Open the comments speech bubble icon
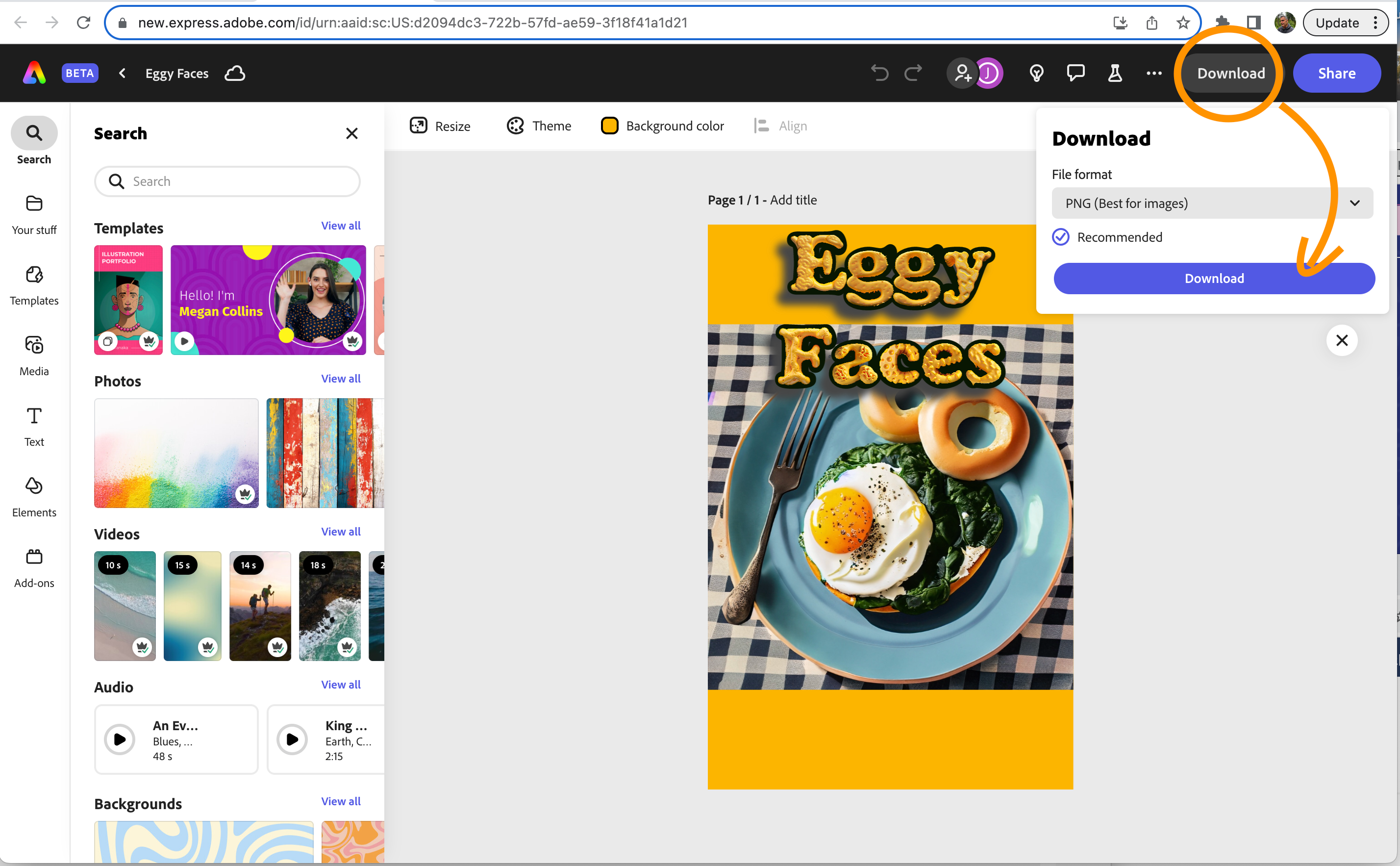This screenshot has height=866, width=1400. point(1075,74)
